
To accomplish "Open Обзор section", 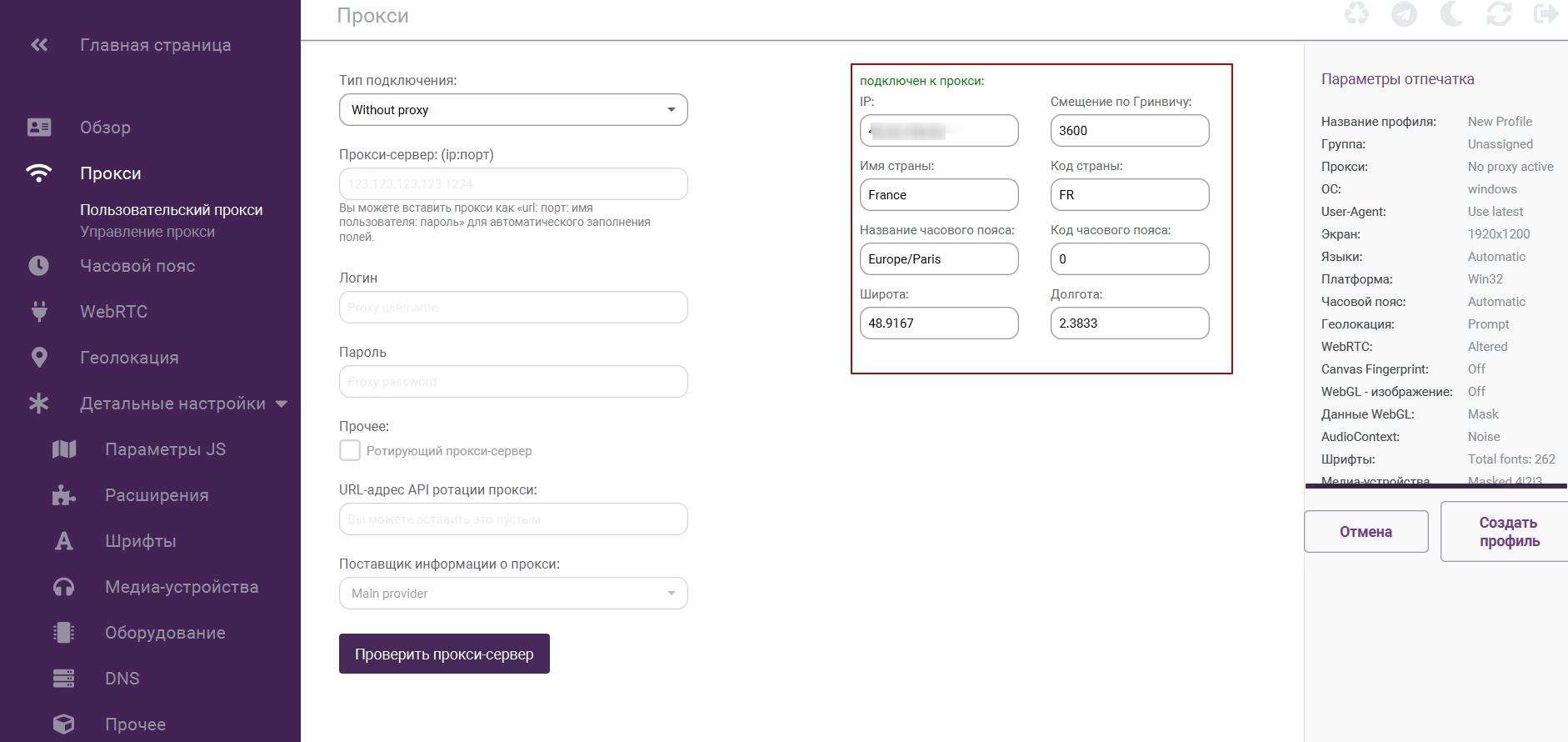I will click(x=105, y=128).
